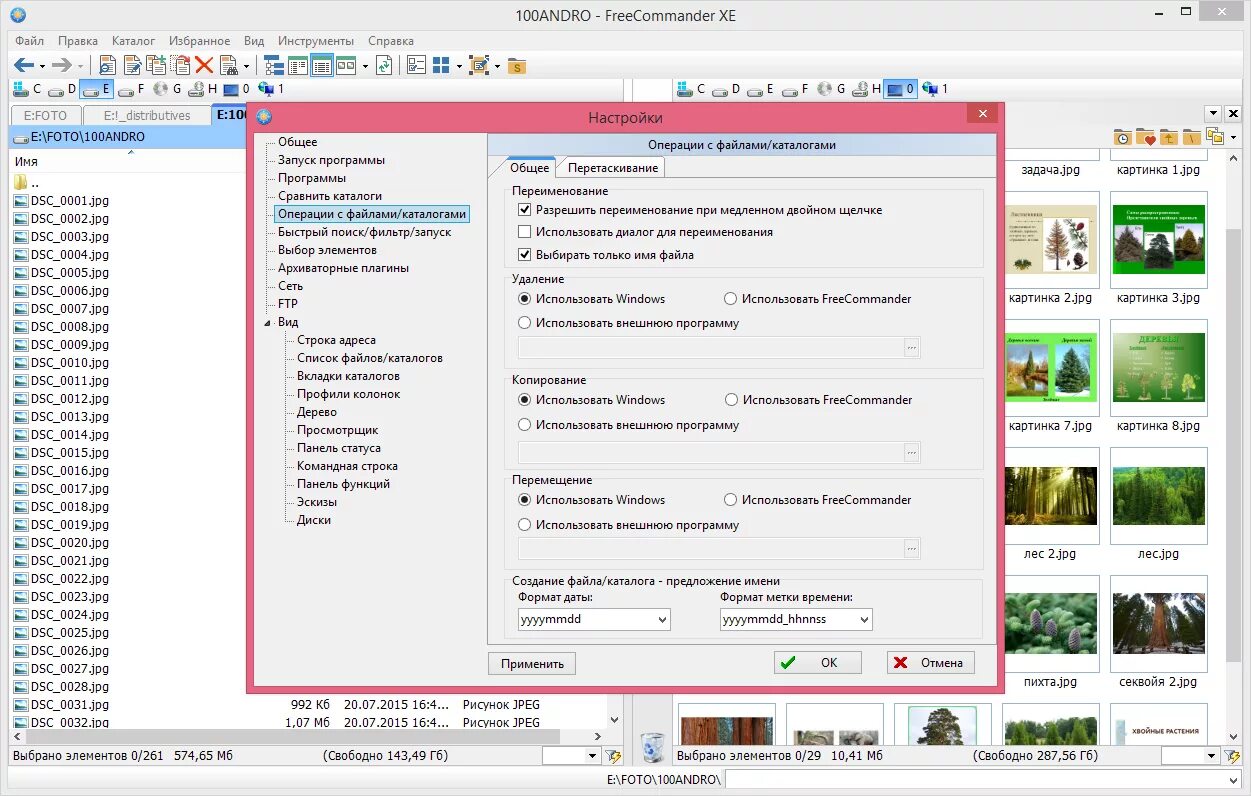This screenshot has width=1251, height=796.
Task: Switch to thumbnails view icon in toolbar
Action: pos(346,65)
